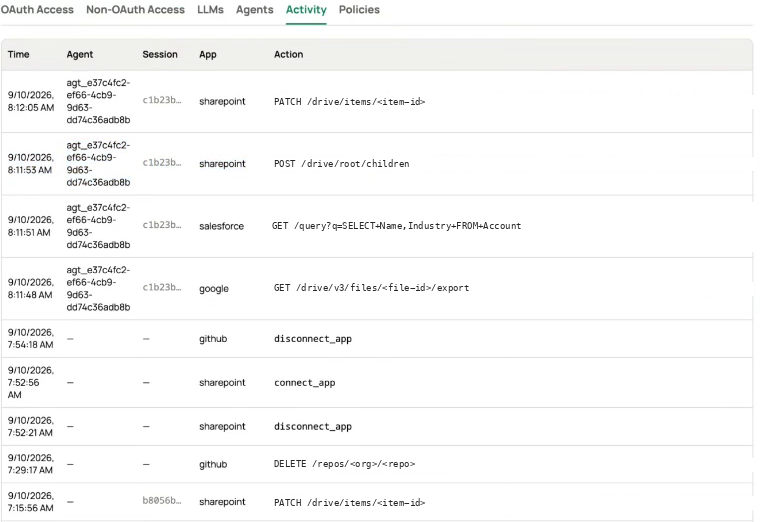
Task: Click github app in the 7:54:18 AM row
Action: click(x=213, y=339)
